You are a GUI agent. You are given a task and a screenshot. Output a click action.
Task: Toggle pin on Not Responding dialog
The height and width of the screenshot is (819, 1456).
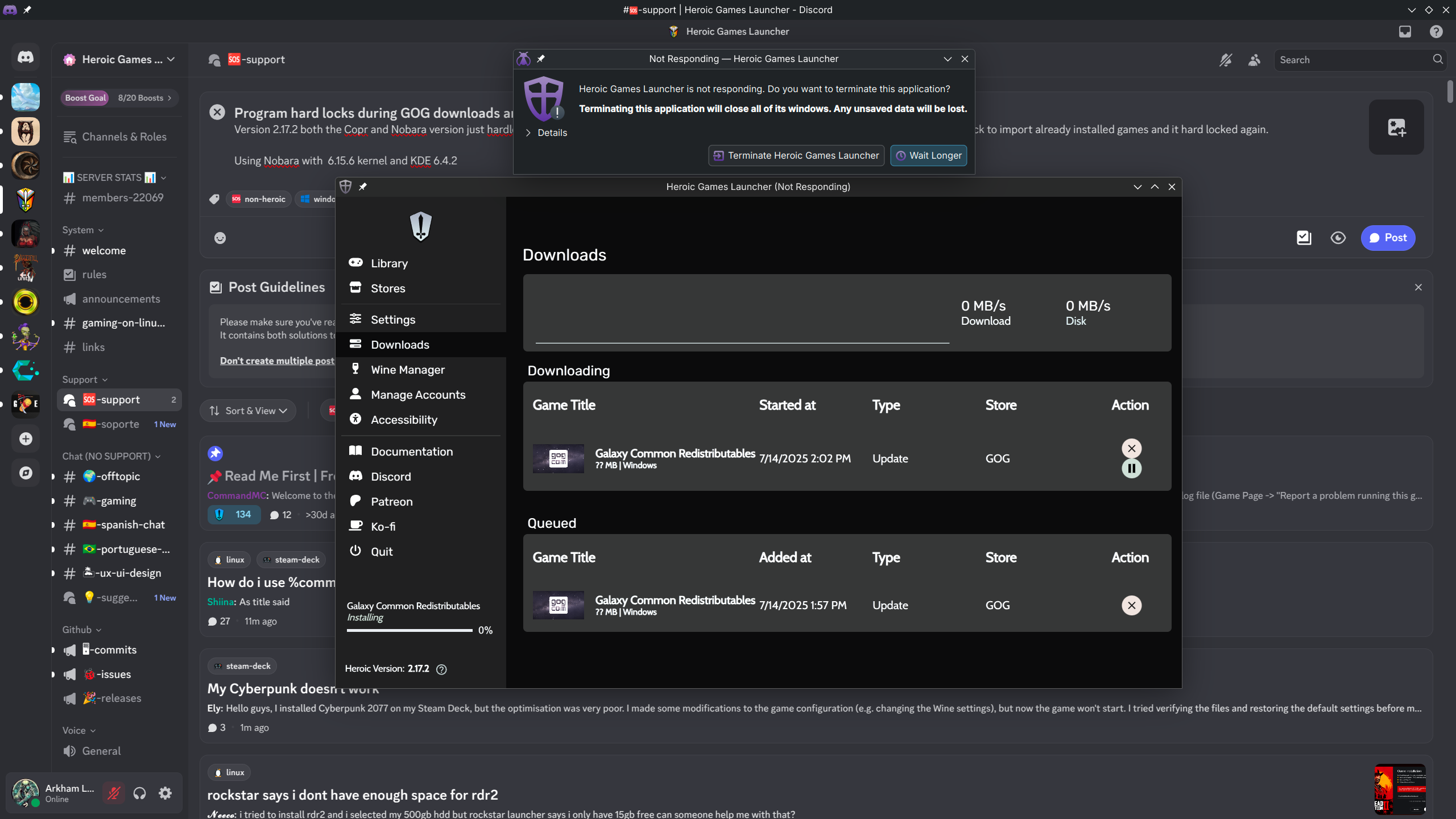tap(541, 59)
